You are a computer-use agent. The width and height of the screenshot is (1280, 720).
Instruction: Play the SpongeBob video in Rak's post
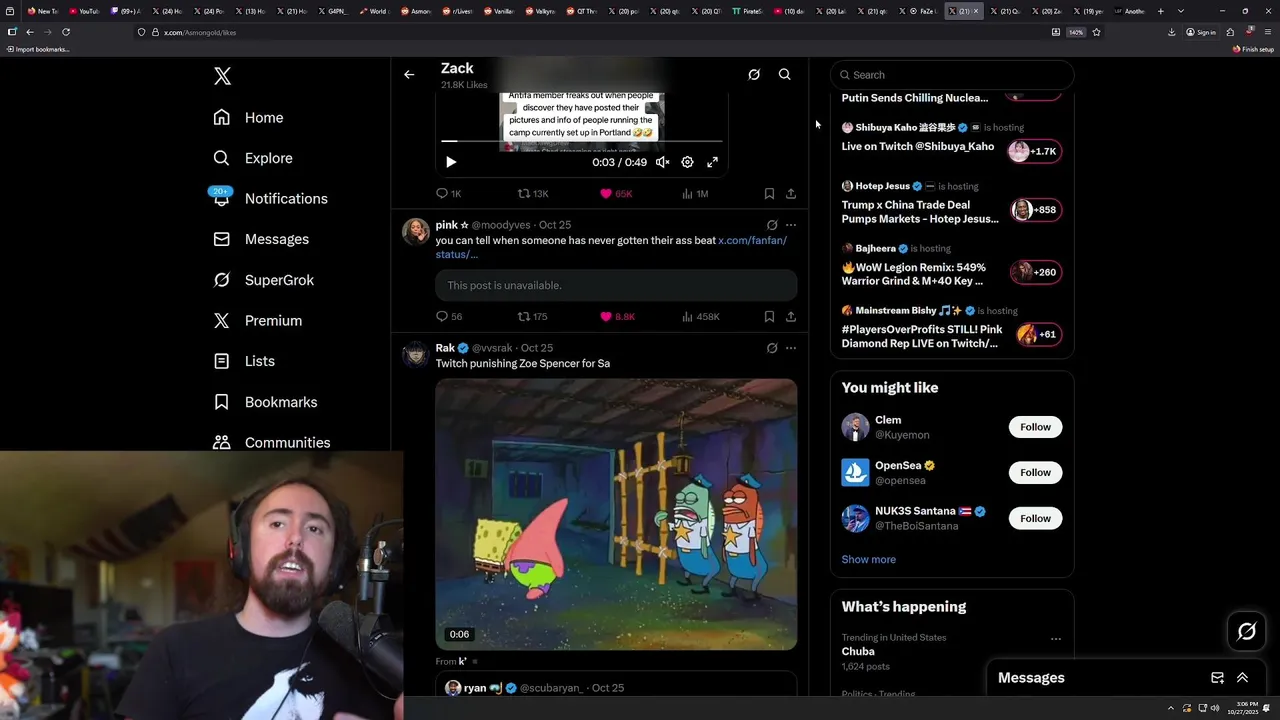pyautogui.click(x=616, y=514)
